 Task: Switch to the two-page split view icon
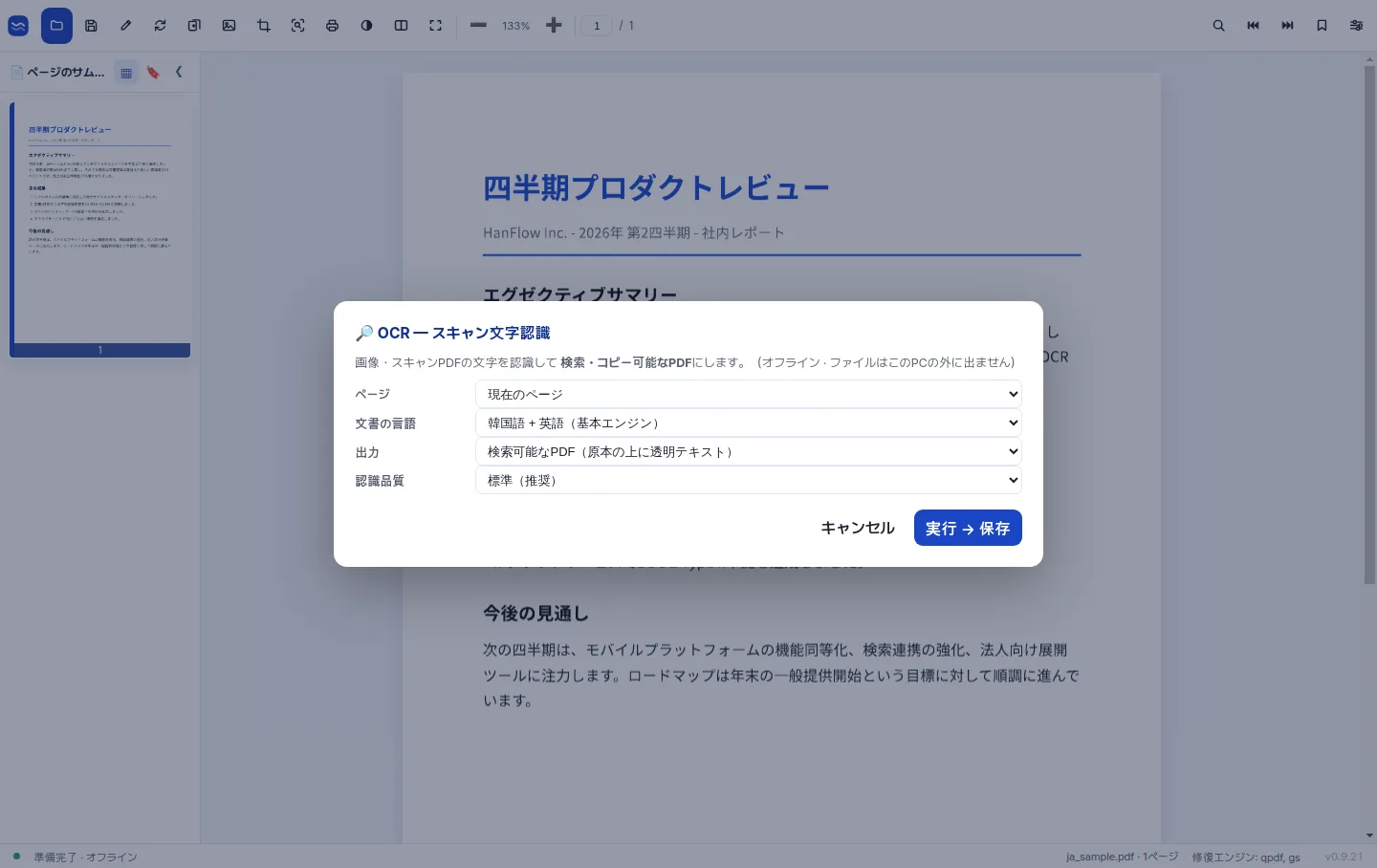(401, 26)
